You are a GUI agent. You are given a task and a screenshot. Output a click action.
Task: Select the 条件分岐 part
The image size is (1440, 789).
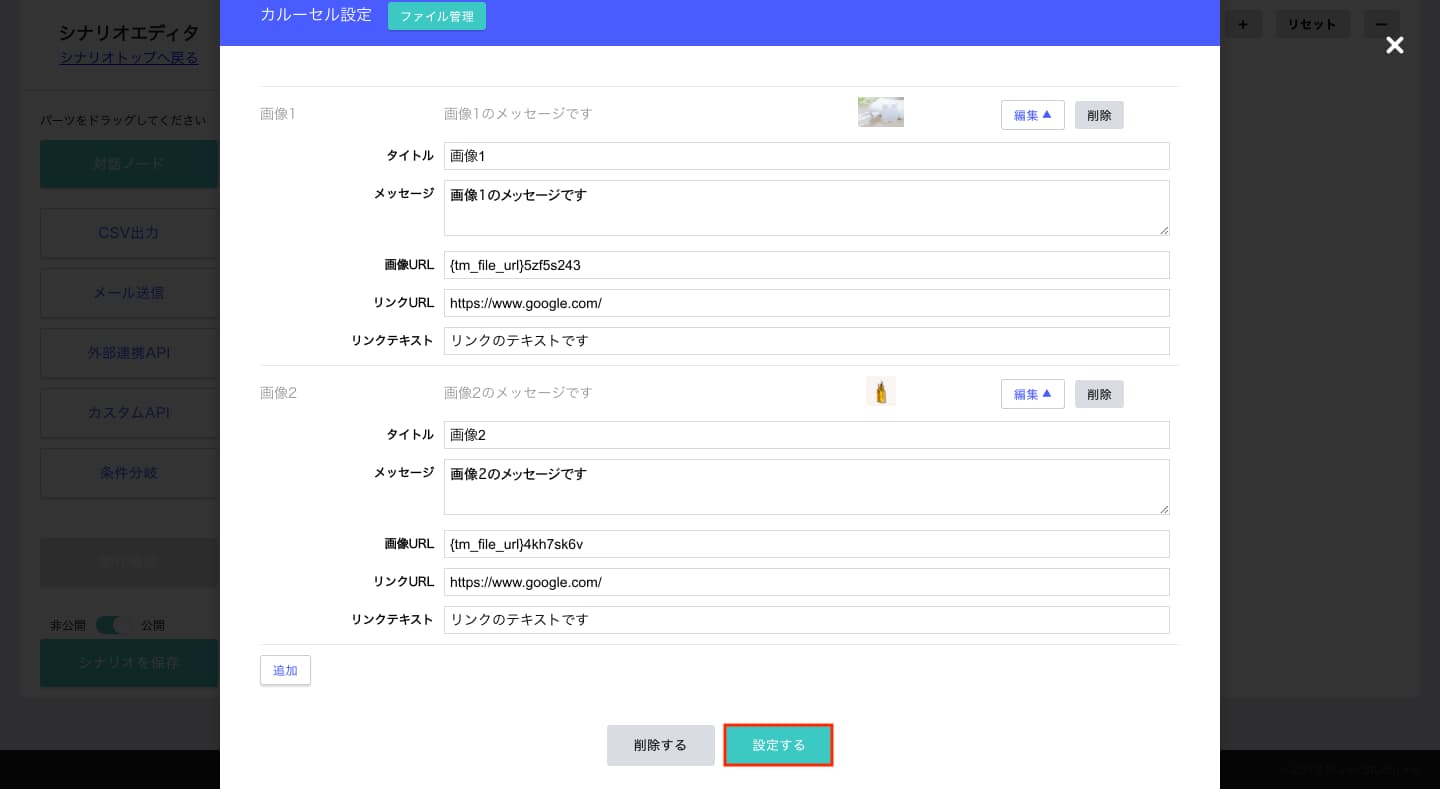pyautogui.click(x=129, y=473)
